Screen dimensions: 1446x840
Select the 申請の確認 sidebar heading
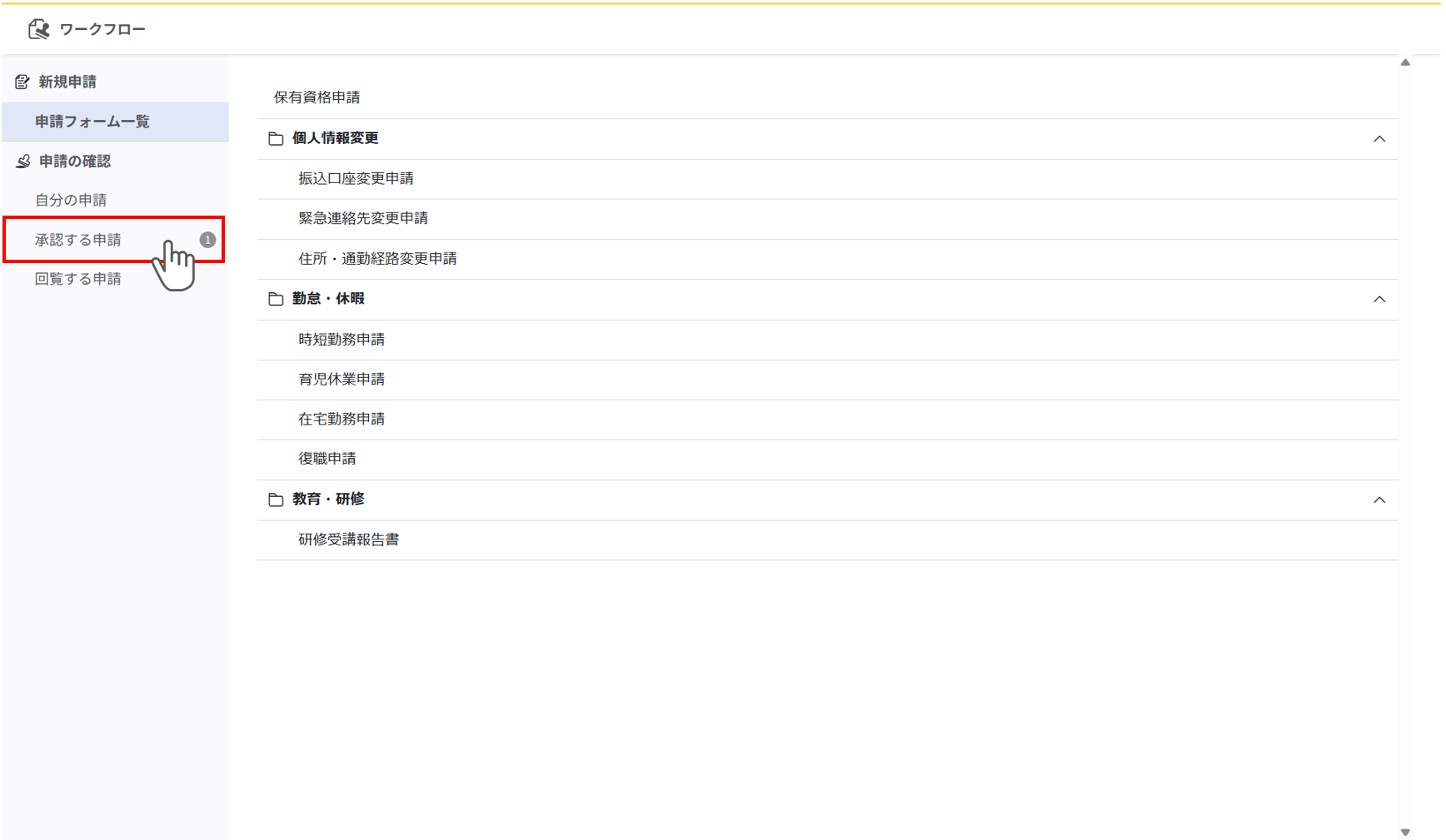click(x=74, y=161)
